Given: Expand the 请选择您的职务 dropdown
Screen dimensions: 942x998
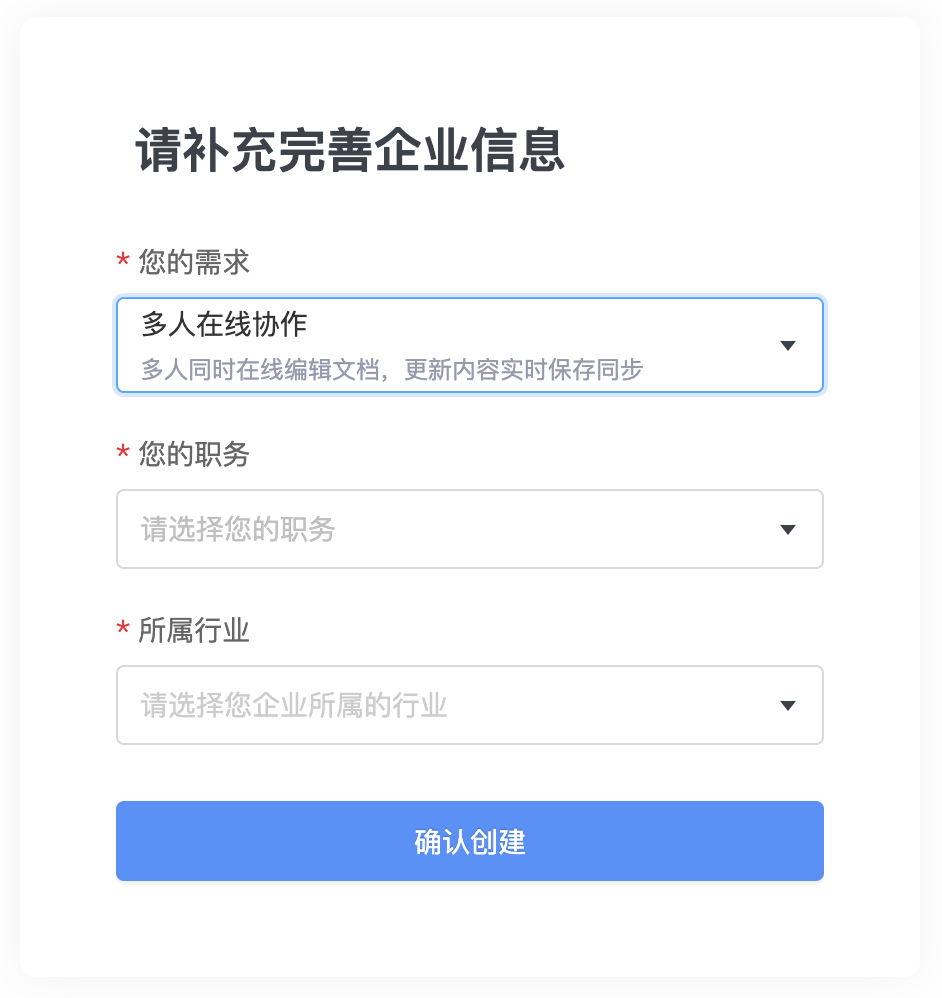Looking at the screenshot, I should (470, 529).
